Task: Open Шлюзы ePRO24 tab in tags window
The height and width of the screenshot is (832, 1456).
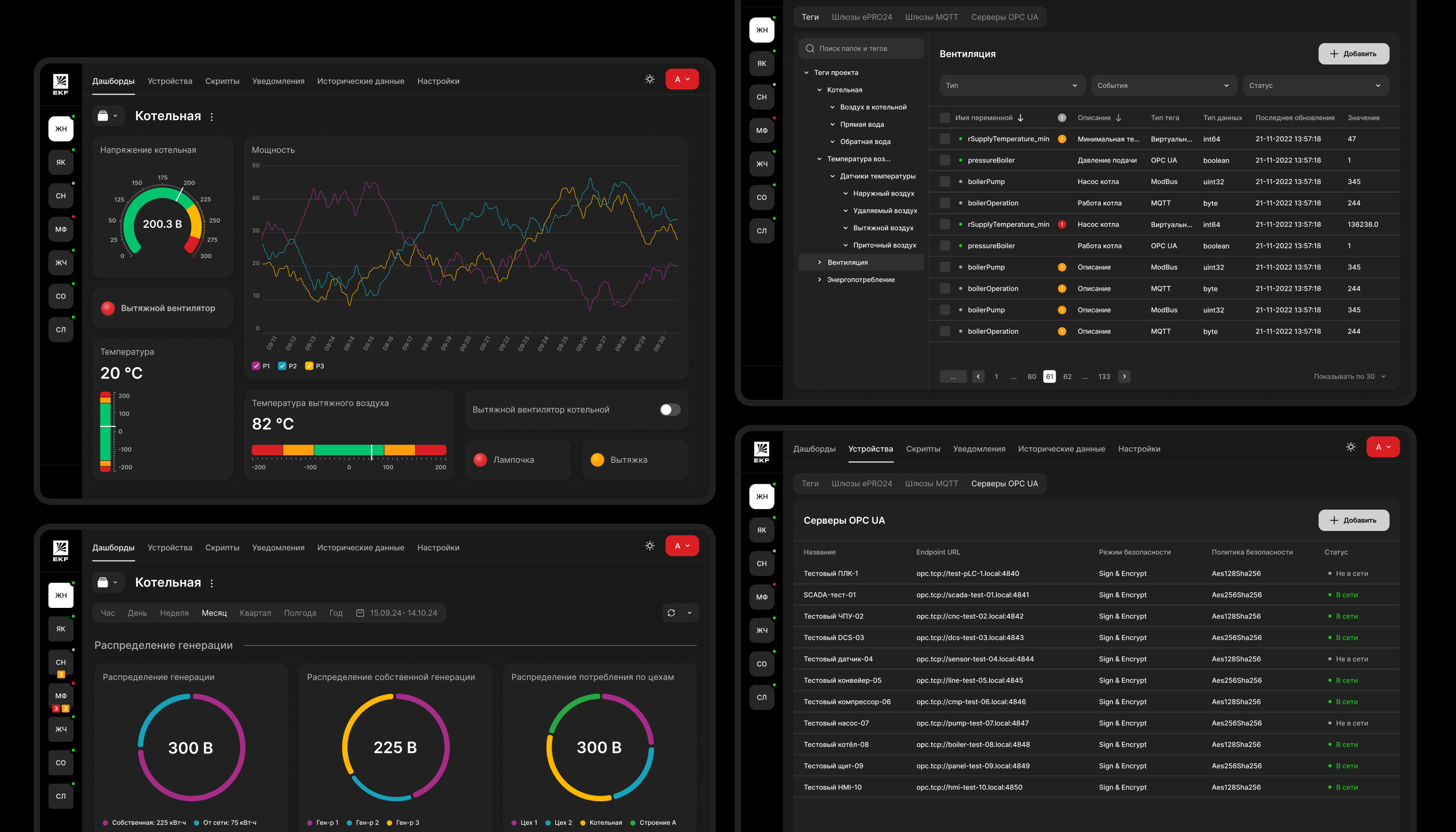Action: (862, 17)
